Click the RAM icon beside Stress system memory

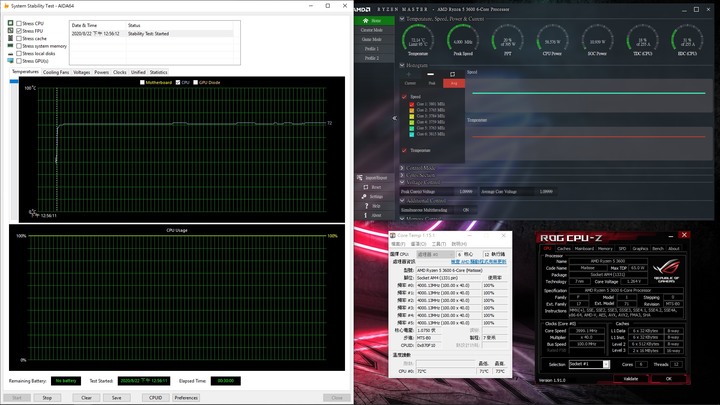pos(11,46)
